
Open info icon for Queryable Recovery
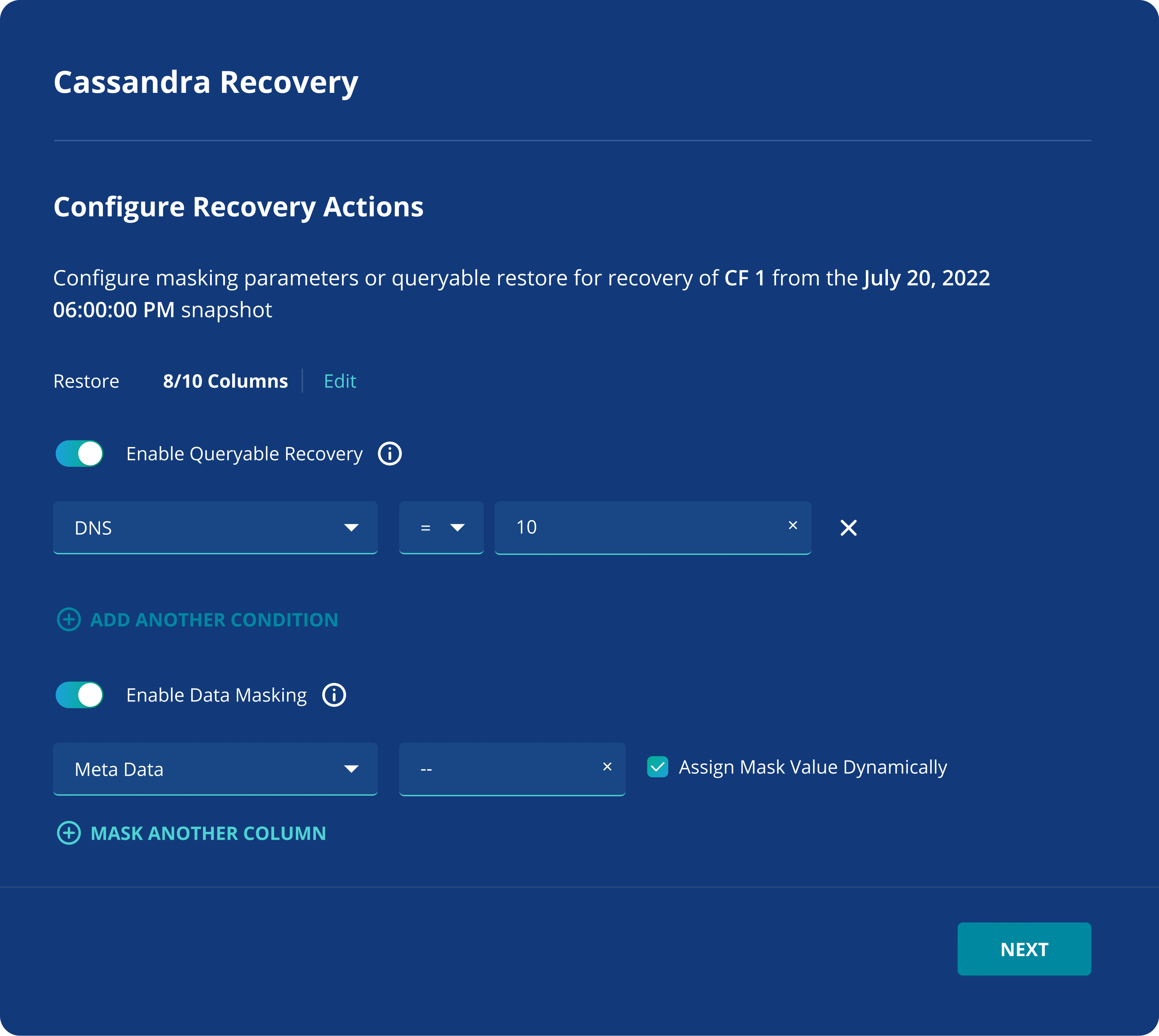click(390, 454)
